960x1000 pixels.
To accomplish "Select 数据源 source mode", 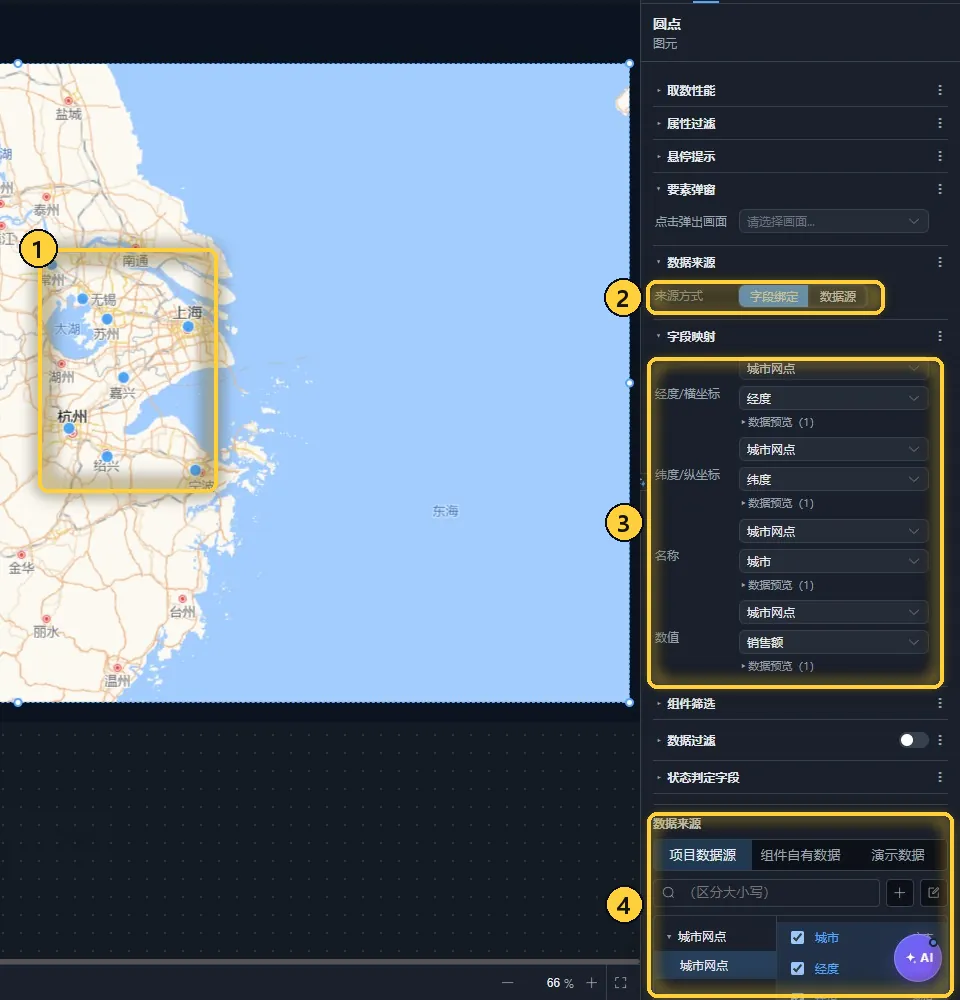I will [x=838, y=297].
